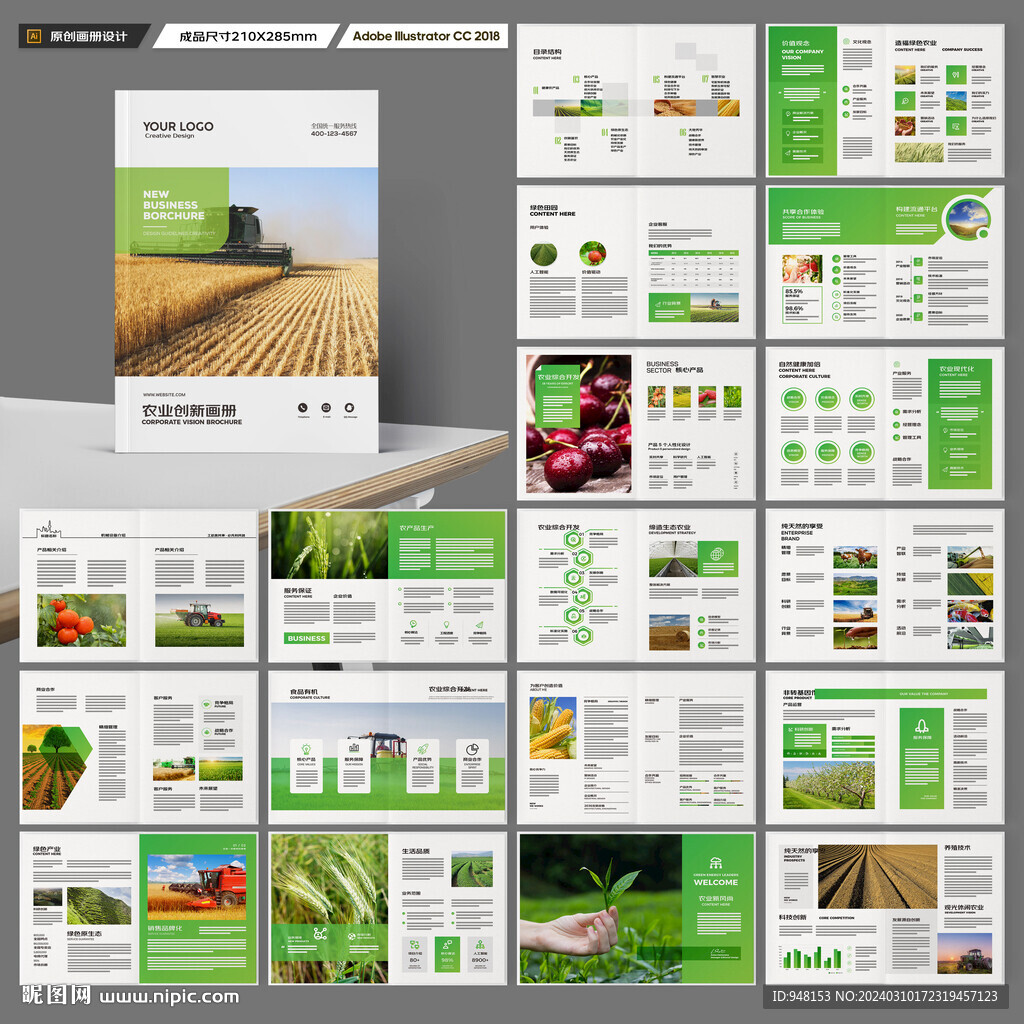
Task: Click the 自然健康加倍 heading
Action: coord(799,364)
